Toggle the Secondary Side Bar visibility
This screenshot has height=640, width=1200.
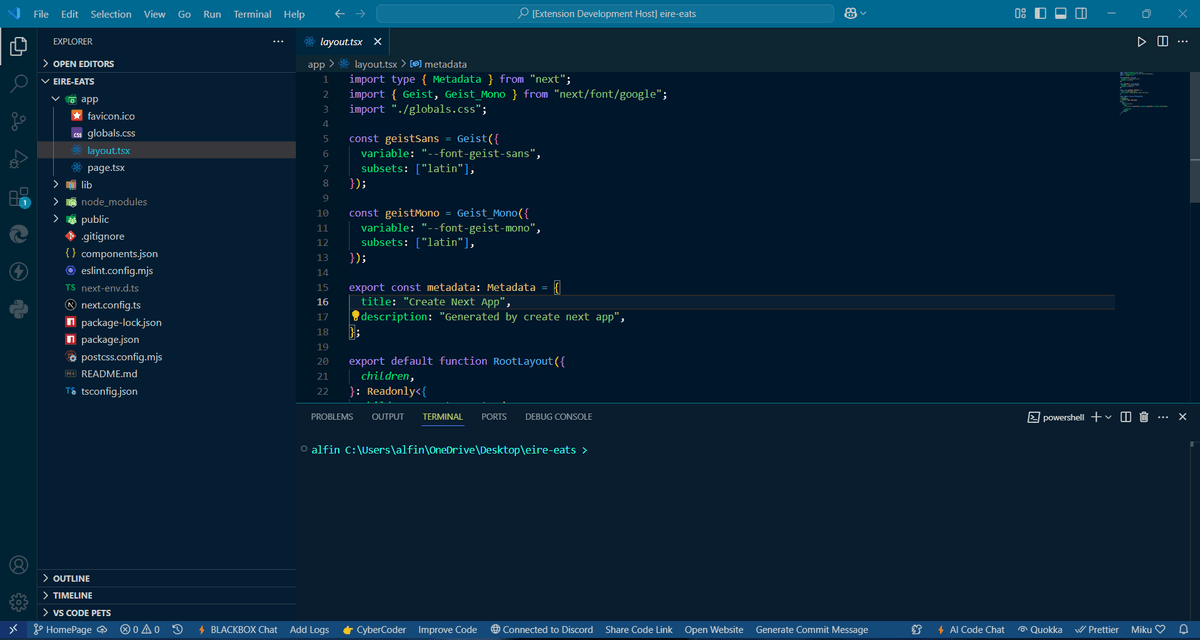[1083, 14]
